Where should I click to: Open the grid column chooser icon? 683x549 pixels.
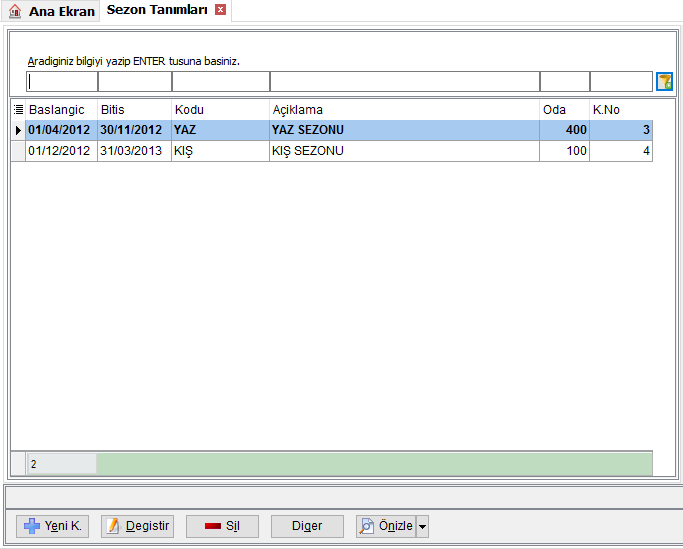click(x=18, y=109)
